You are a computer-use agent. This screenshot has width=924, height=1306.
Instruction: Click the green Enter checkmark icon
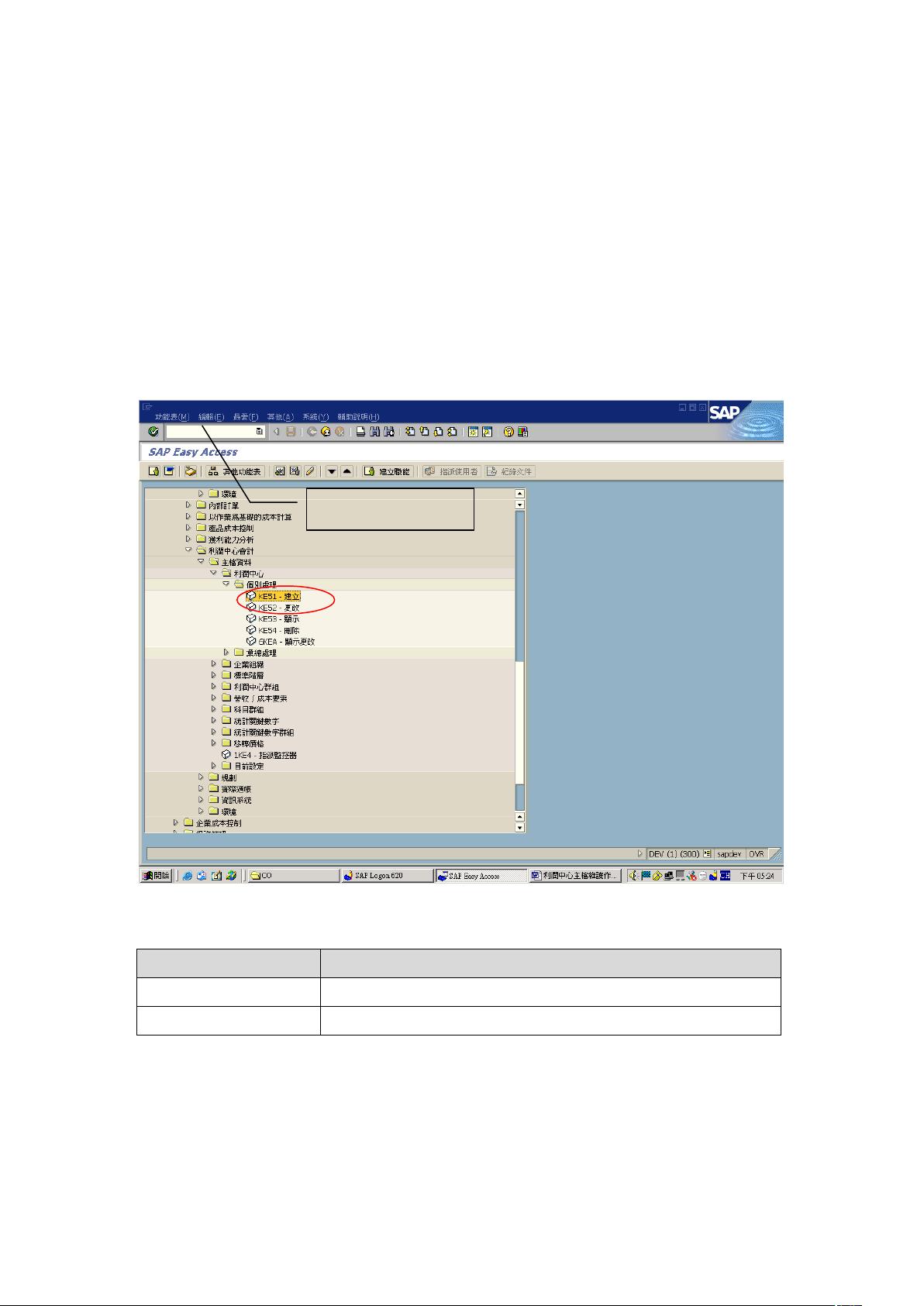(153, 432)
